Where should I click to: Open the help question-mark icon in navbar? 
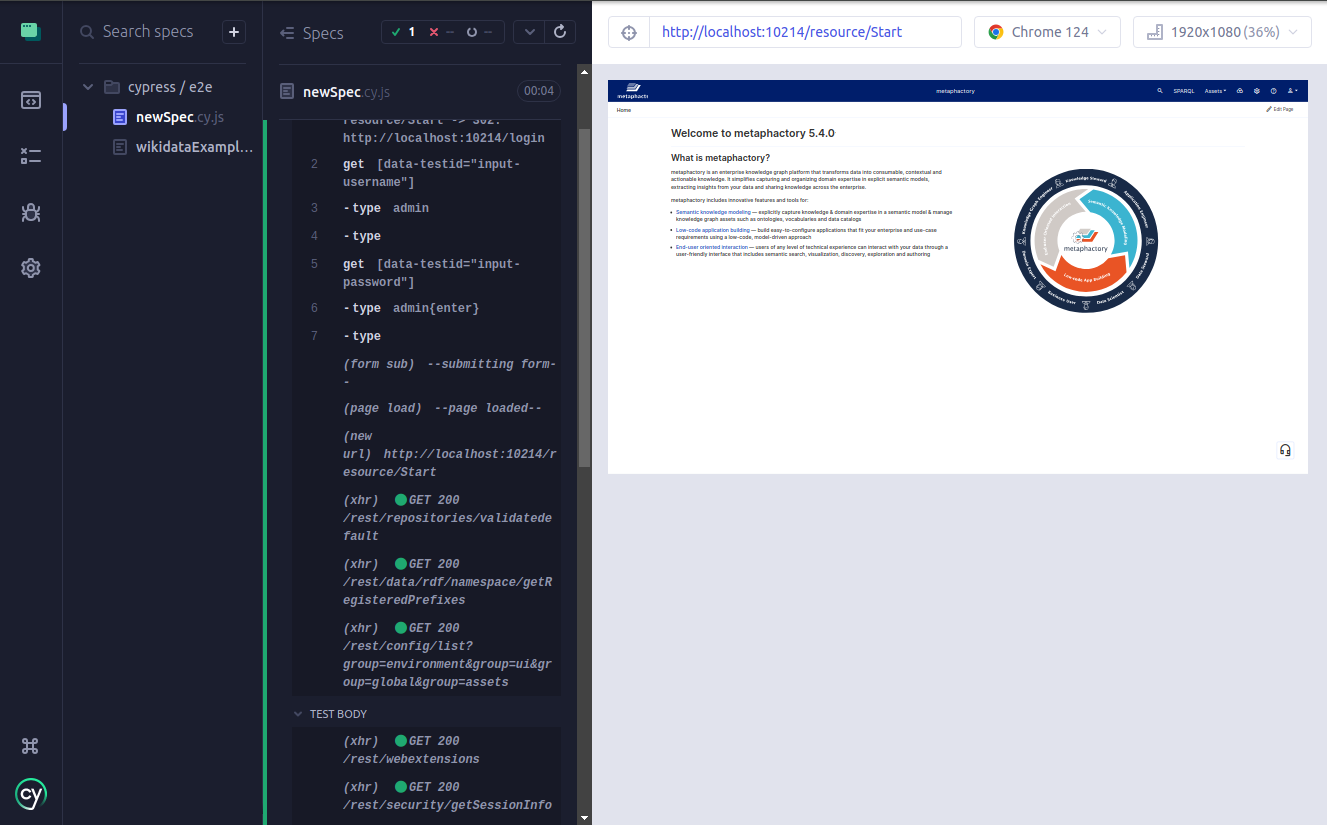[1274, 91]
